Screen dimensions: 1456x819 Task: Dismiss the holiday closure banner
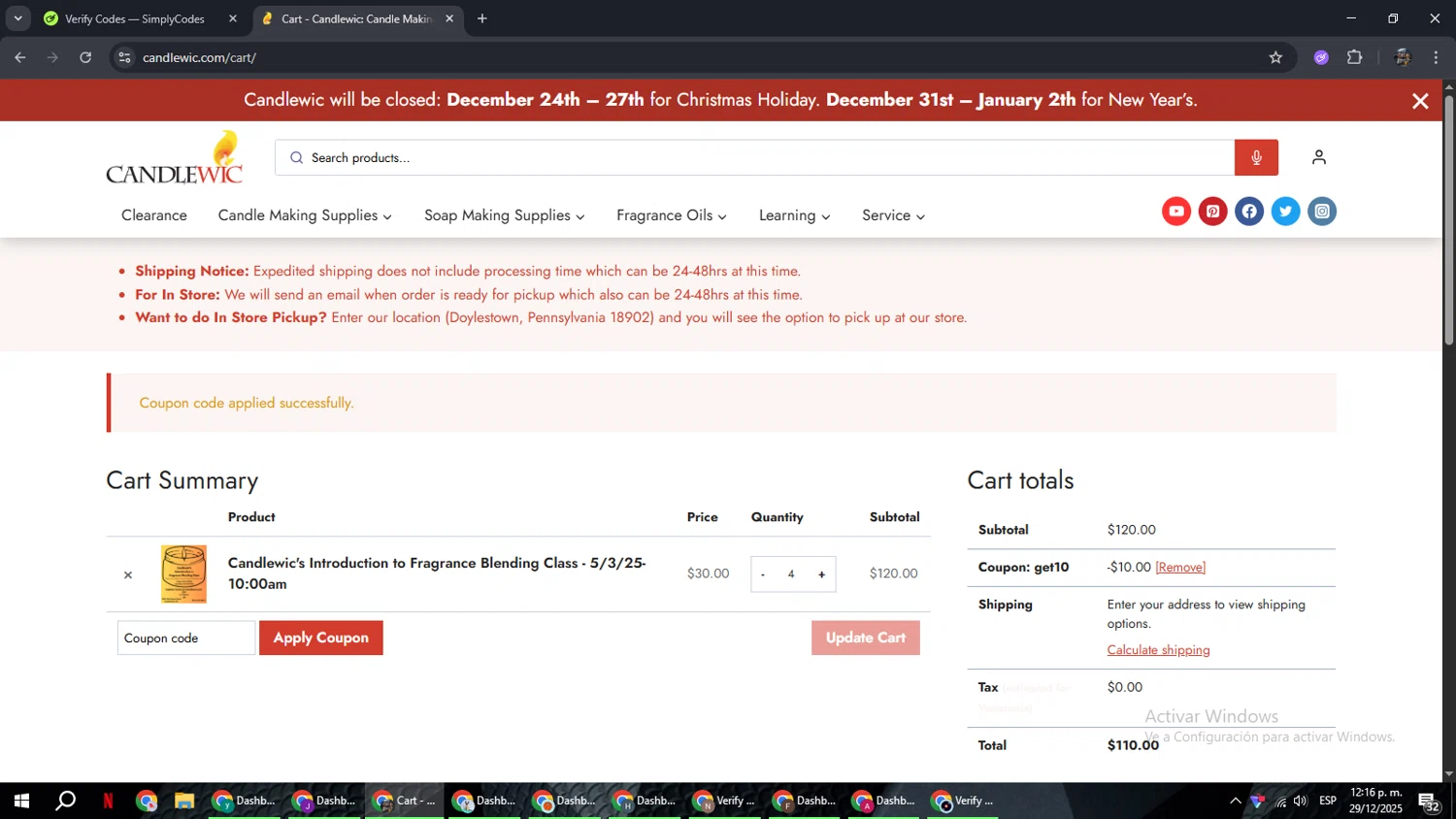[x=1420, y=101]
